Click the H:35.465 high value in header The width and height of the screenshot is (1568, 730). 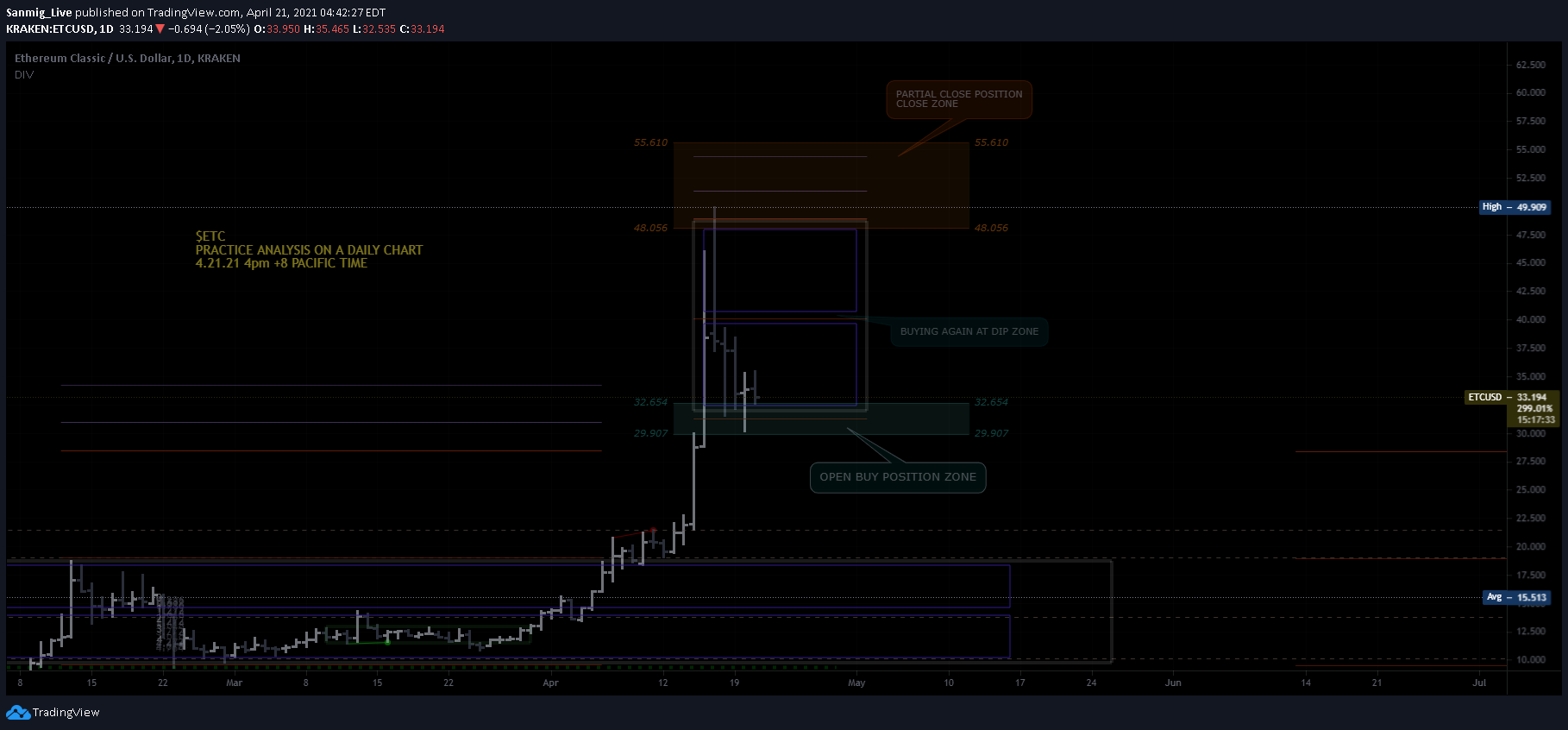pyautogui.click(x=326, y=29)
